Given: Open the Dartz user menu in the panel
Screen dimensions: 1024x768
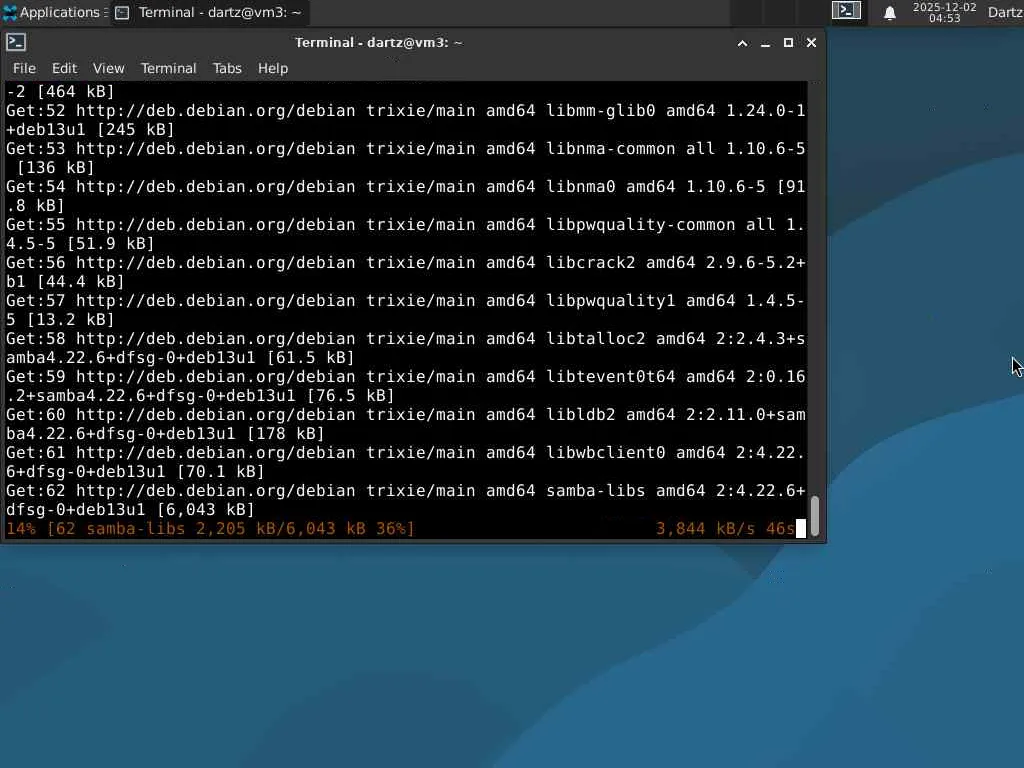Looking at the screenshot, I should (x=1006, y=12).
